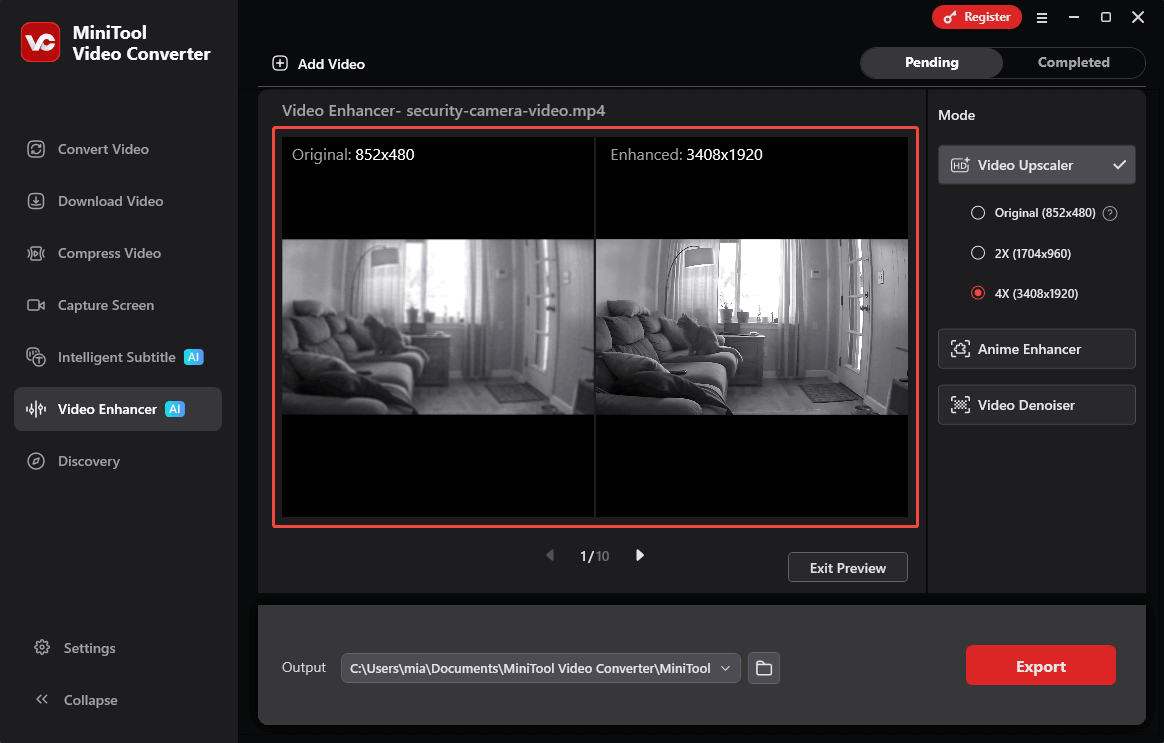Click the Mode heading

(x=956, y=115)
